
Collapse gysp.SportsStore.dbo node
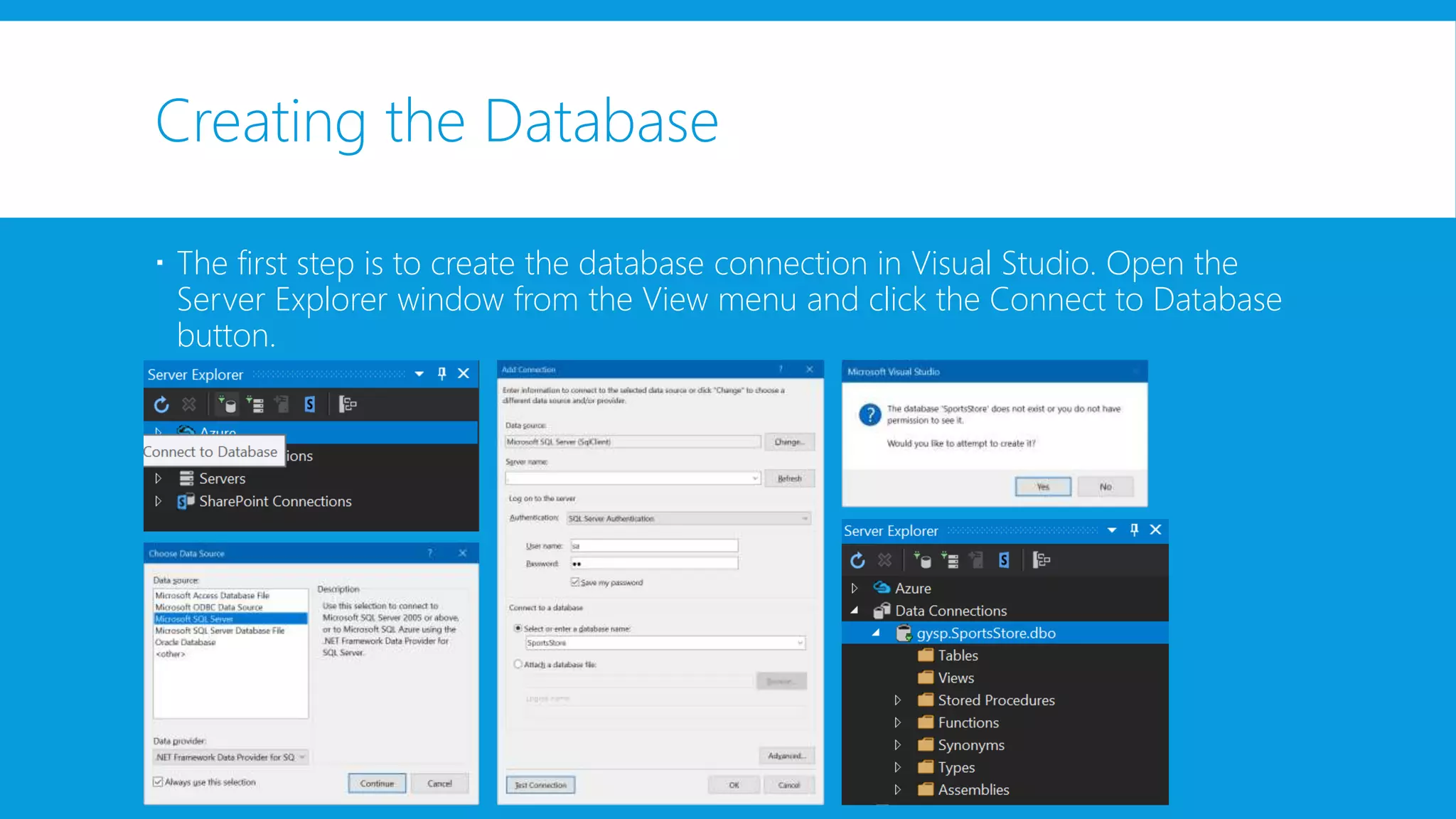[x=877, y=633]
